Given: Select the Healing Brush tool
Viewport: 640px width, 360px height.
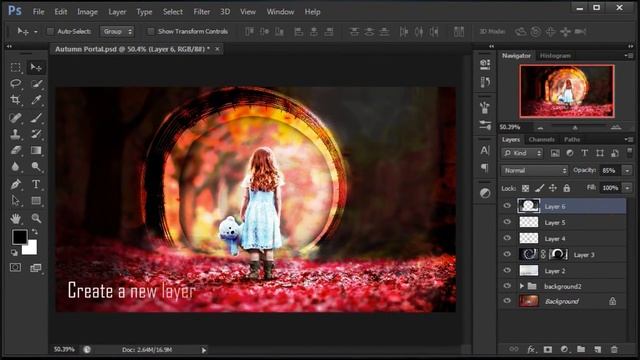Looking at the screenshot, I should tap(16, 118).
